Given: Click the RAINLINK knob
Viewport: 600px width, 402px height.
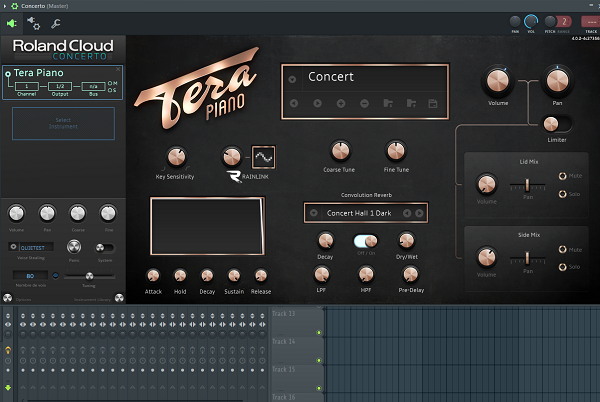Looking at the screenshot, I should coord(232,157).
